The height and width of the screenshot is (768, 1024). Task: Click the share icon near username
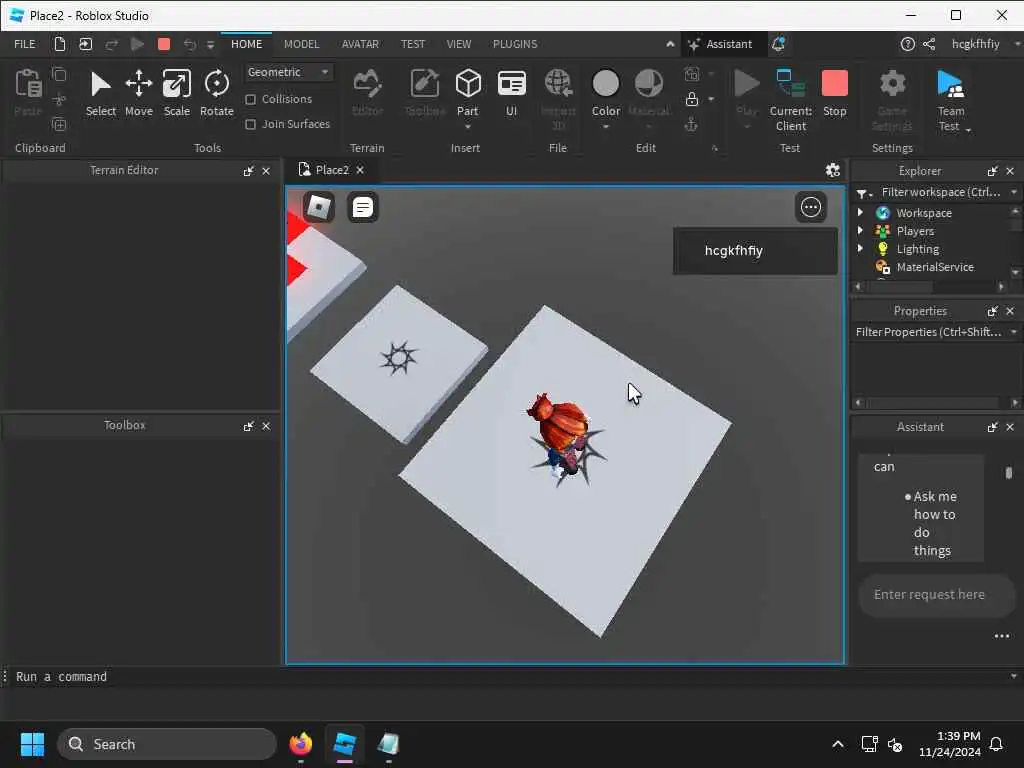click(x=929, y=44)
